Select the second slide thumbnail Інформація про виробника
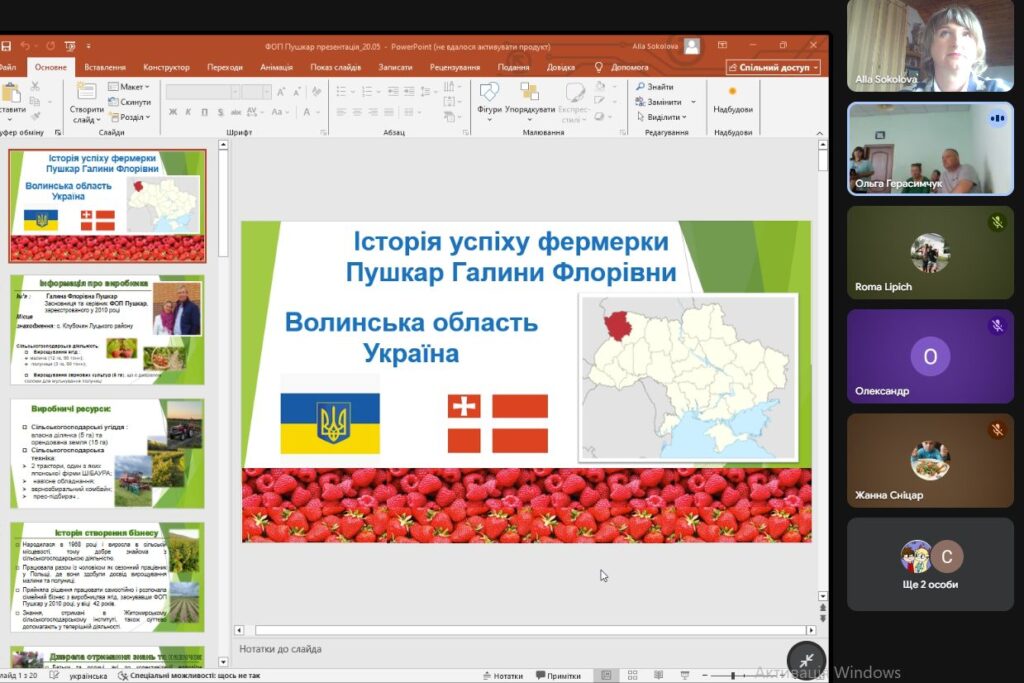This screenshot has width=1024, height=683. point(107,330)
